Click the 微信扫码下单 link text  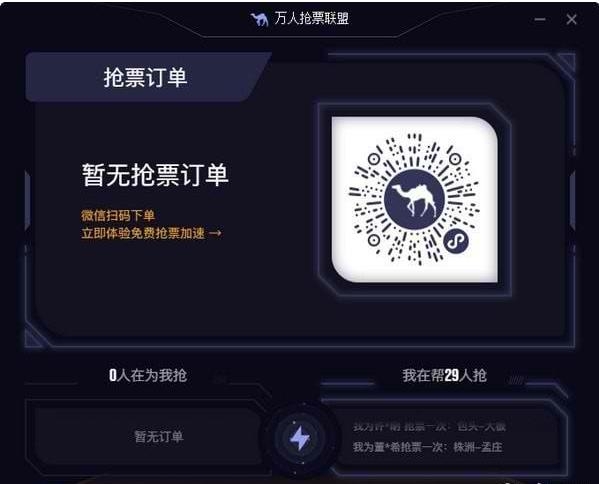(x=118, y=215)
